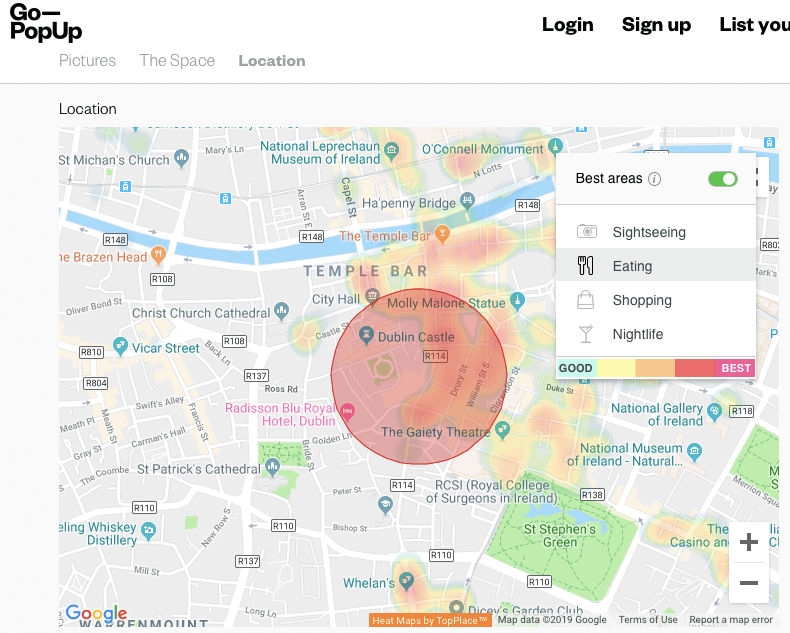Viewport: 790px width, 633px height.
Task: Click the St Patrick's Cathedral marker
Action: pos(273,467)
